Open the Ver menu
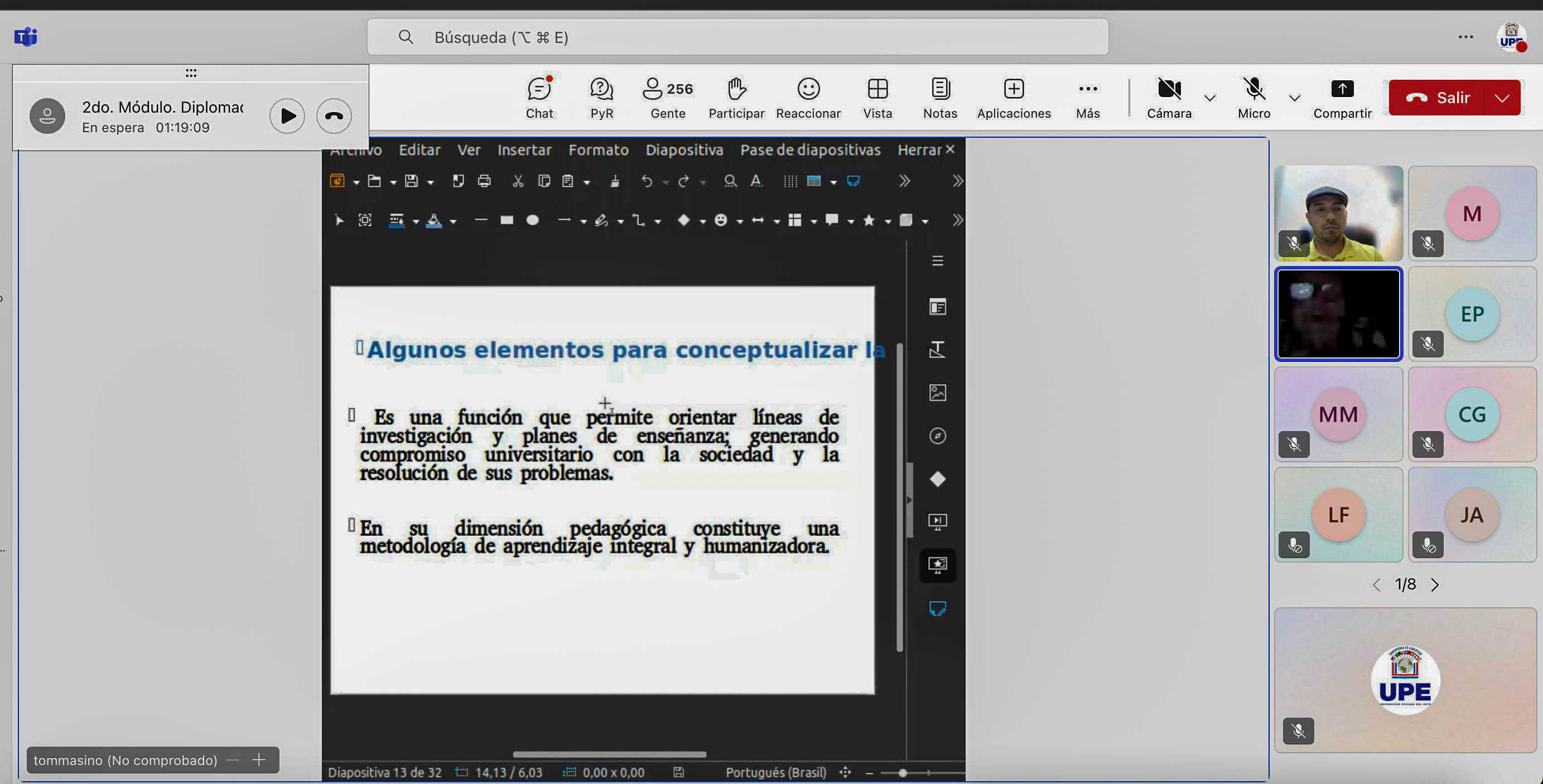This screenshot has height=784, width=1543. (469, 150)
